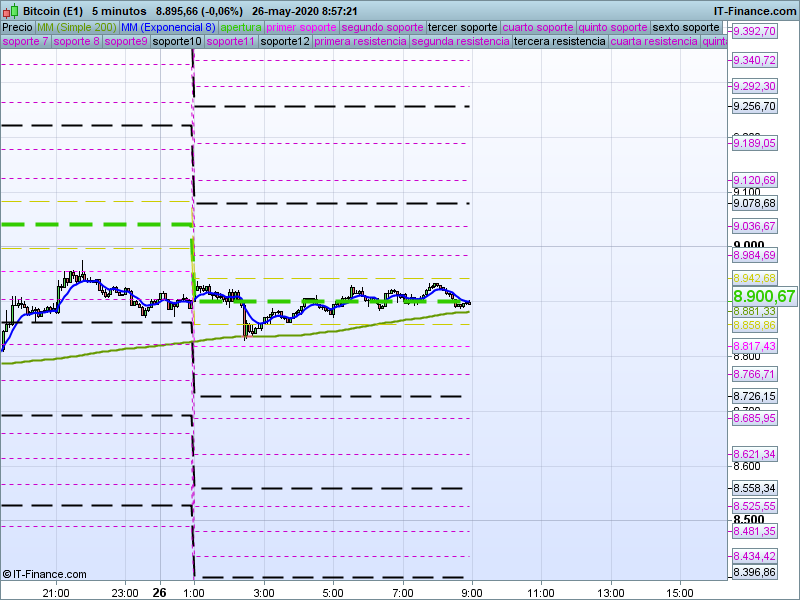Image resolution: width=800 pixels, height=600 pixels.
Task: Click the 9:00 time marker on axis
Action: (x=471, y=592)
